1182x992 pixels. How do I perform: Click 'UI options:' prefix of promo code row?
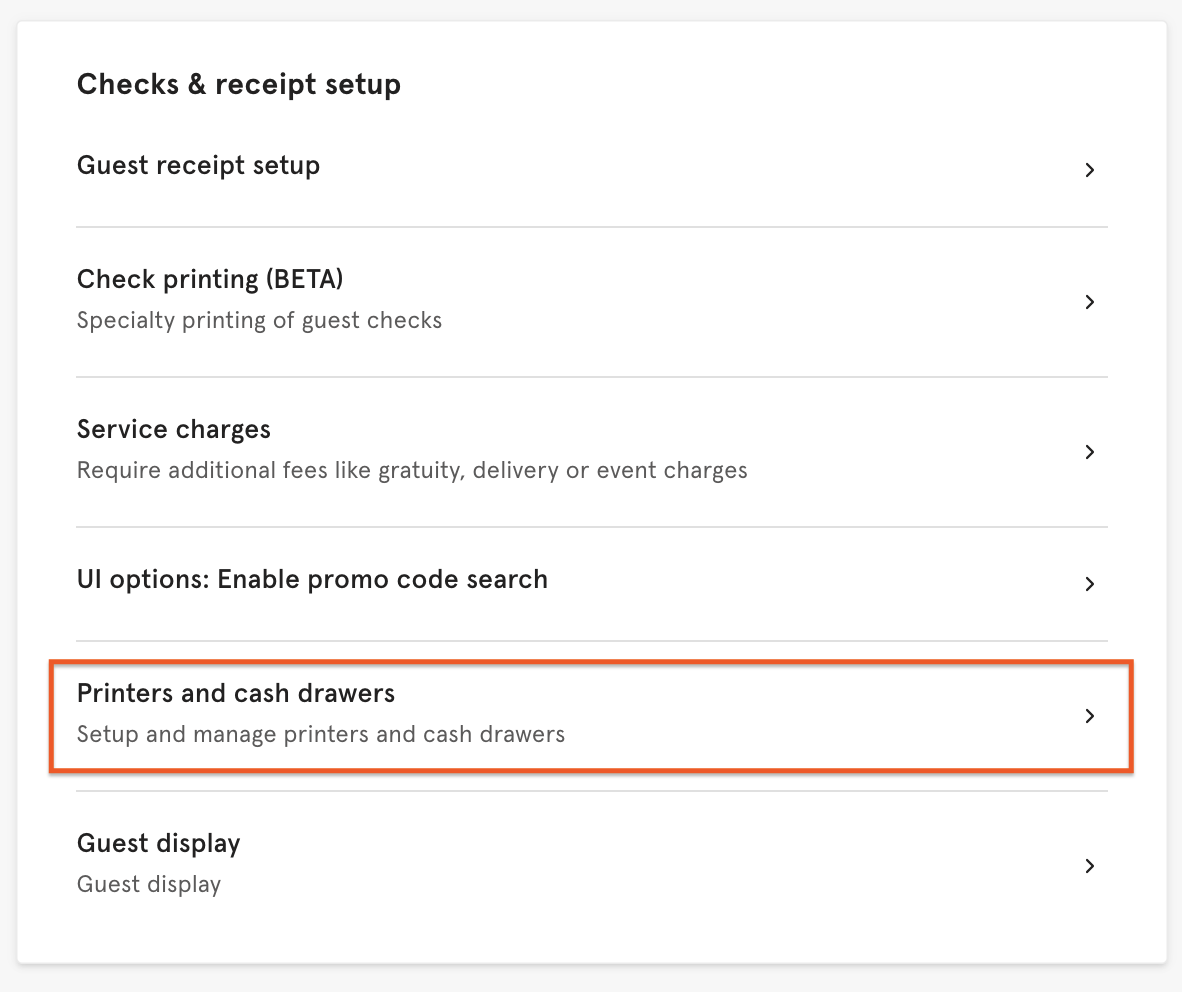point(143,579)
